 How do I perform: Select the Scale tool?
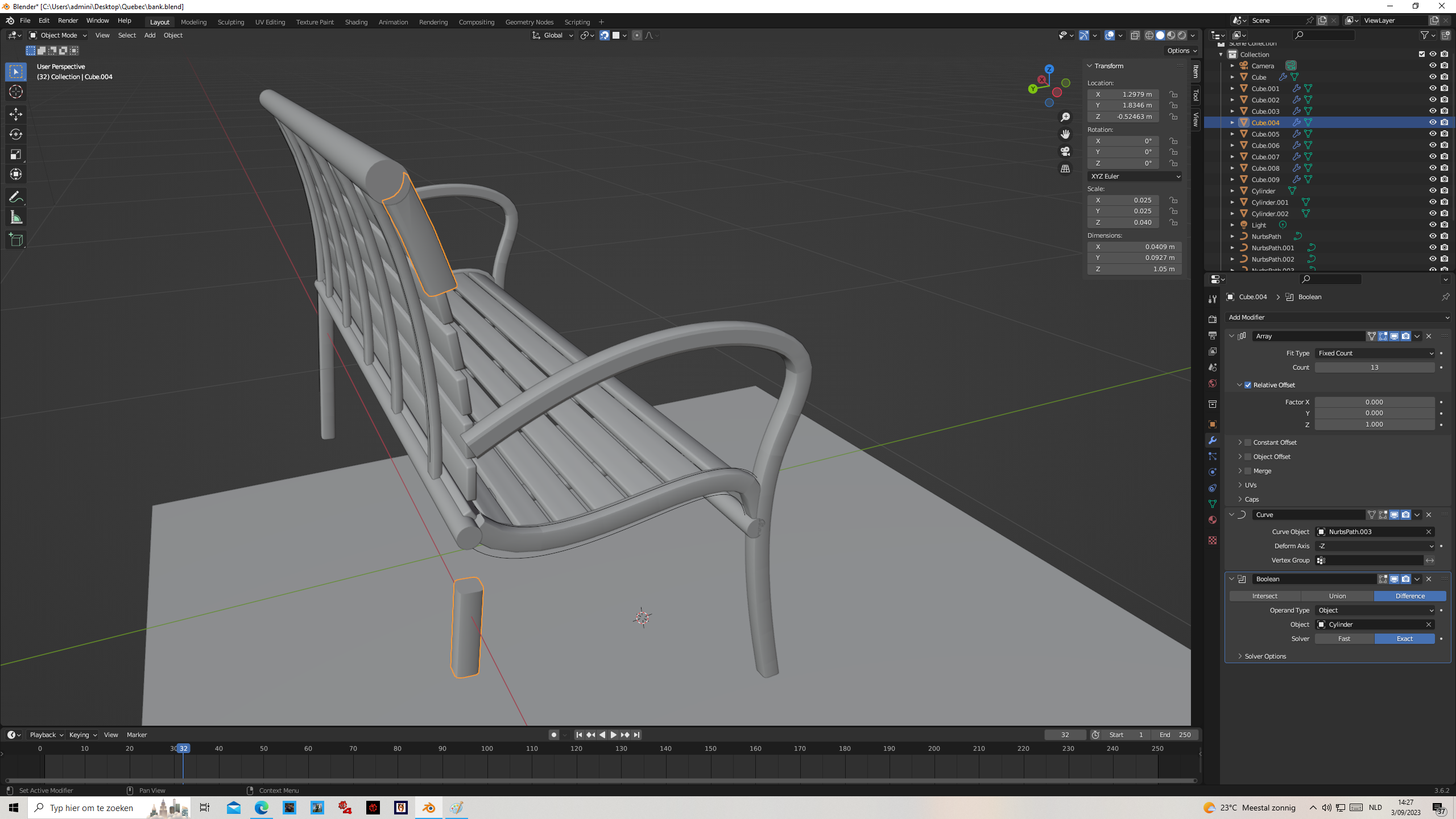(16, 154)
